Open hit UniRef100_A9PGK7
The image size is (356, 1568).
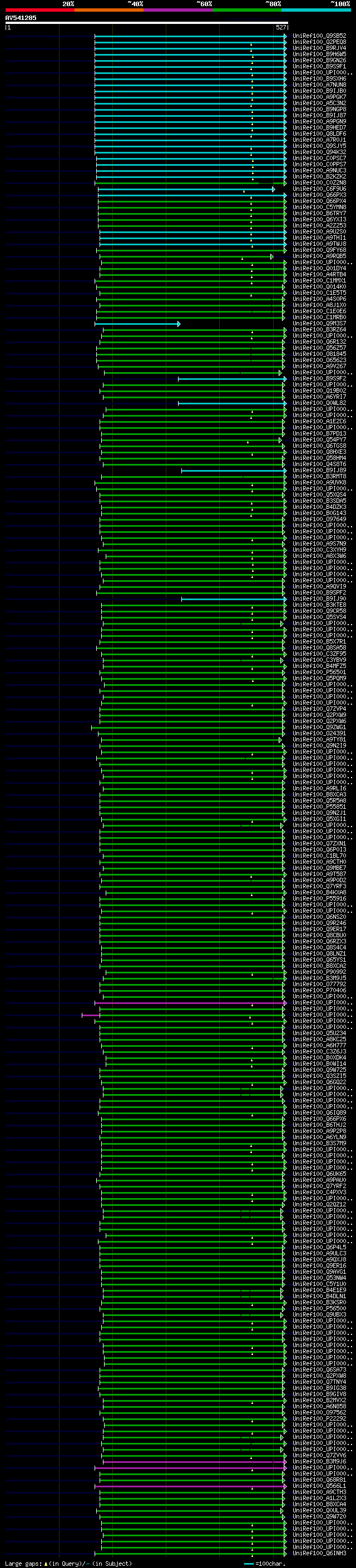[319, 97]
